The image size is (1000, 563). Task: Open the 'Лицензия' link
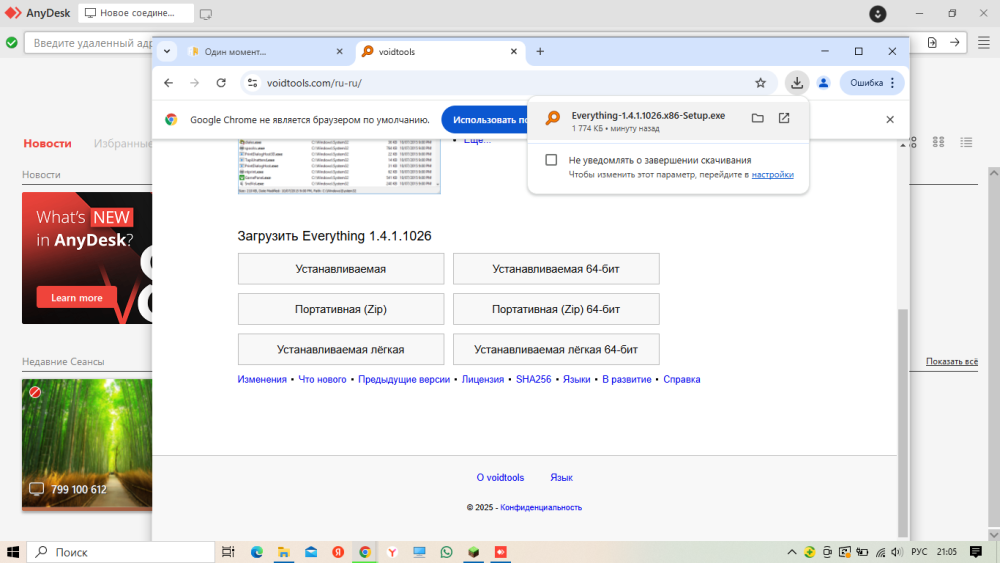coord(483,379)
